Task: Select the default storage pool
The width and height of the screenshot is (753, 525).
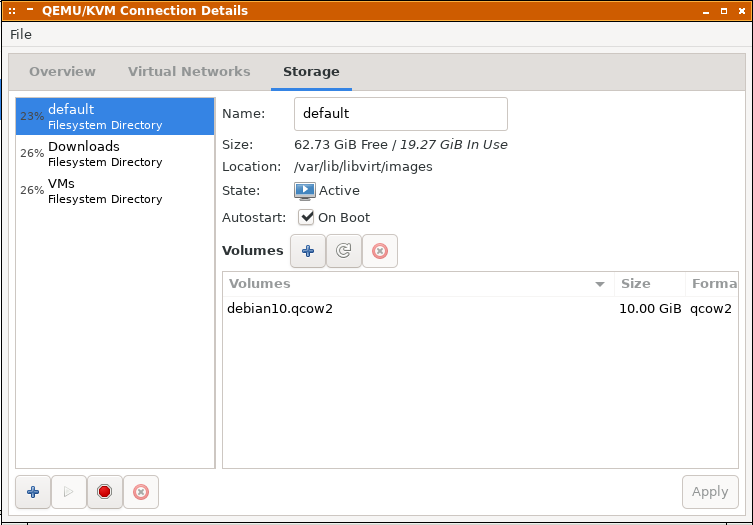Action: point(115,116)
